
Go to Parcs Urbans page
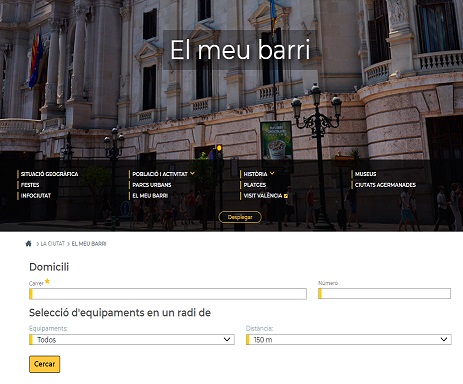[152, 185]
